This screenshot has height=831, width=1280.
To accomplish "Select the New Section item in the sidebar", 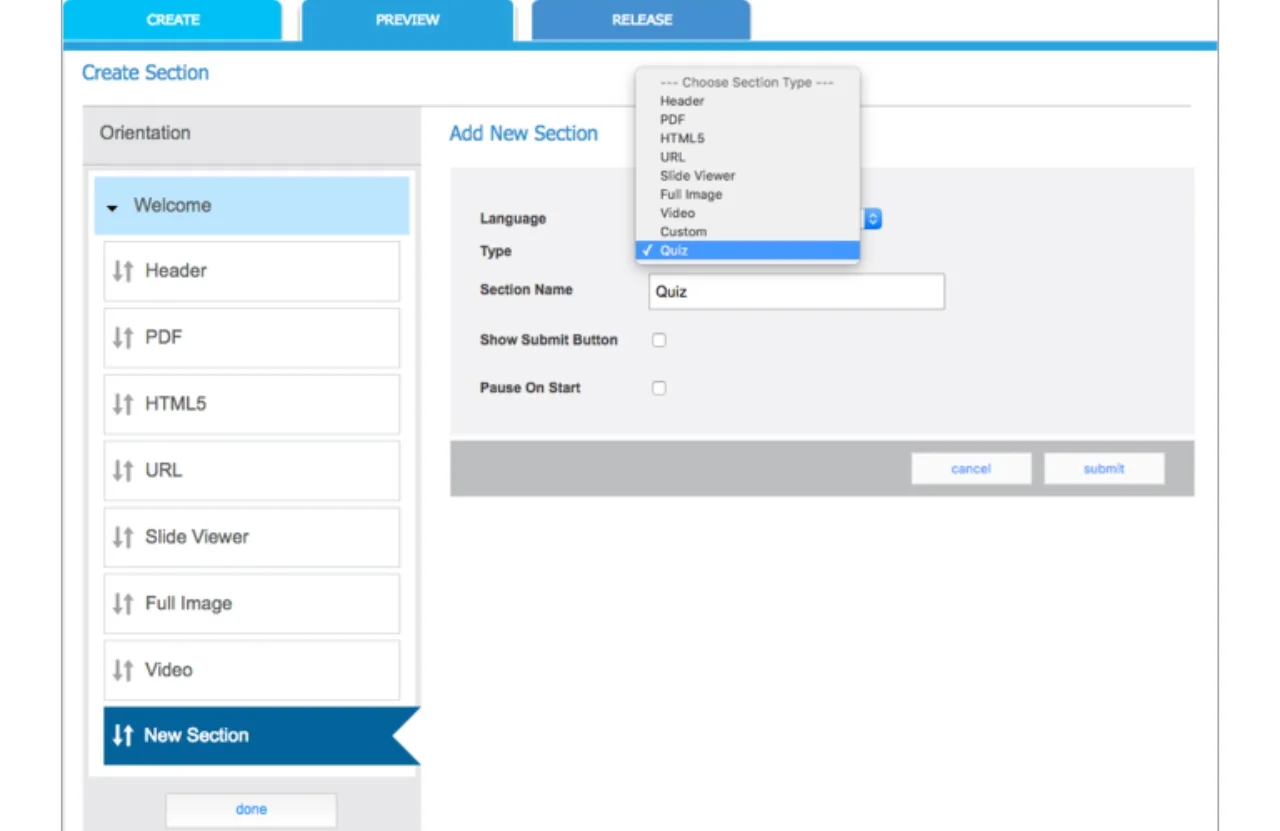I will [x=262, y=735].
